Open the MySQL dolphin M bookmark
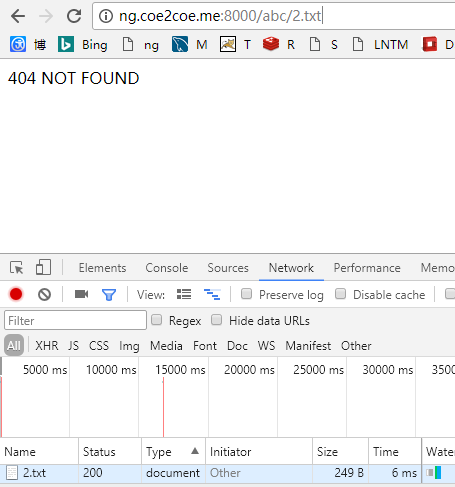The height and width of the screenshot is (487, 455). tap(190, 45)
